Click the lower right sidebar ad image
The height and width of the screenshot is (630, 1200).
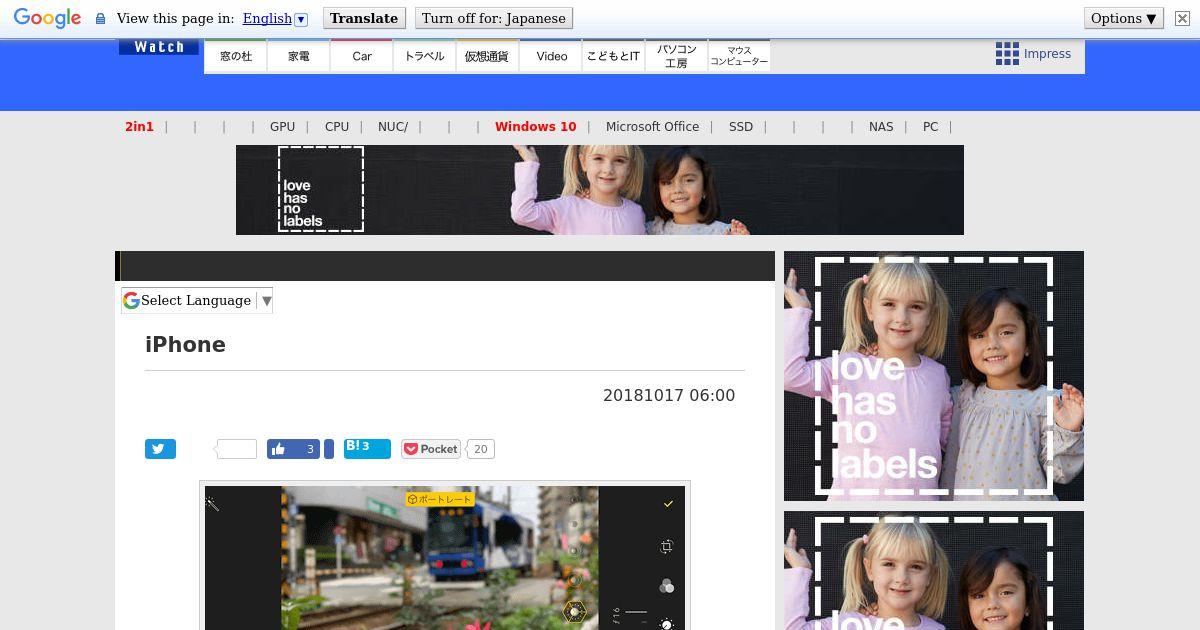click(934, 570)
